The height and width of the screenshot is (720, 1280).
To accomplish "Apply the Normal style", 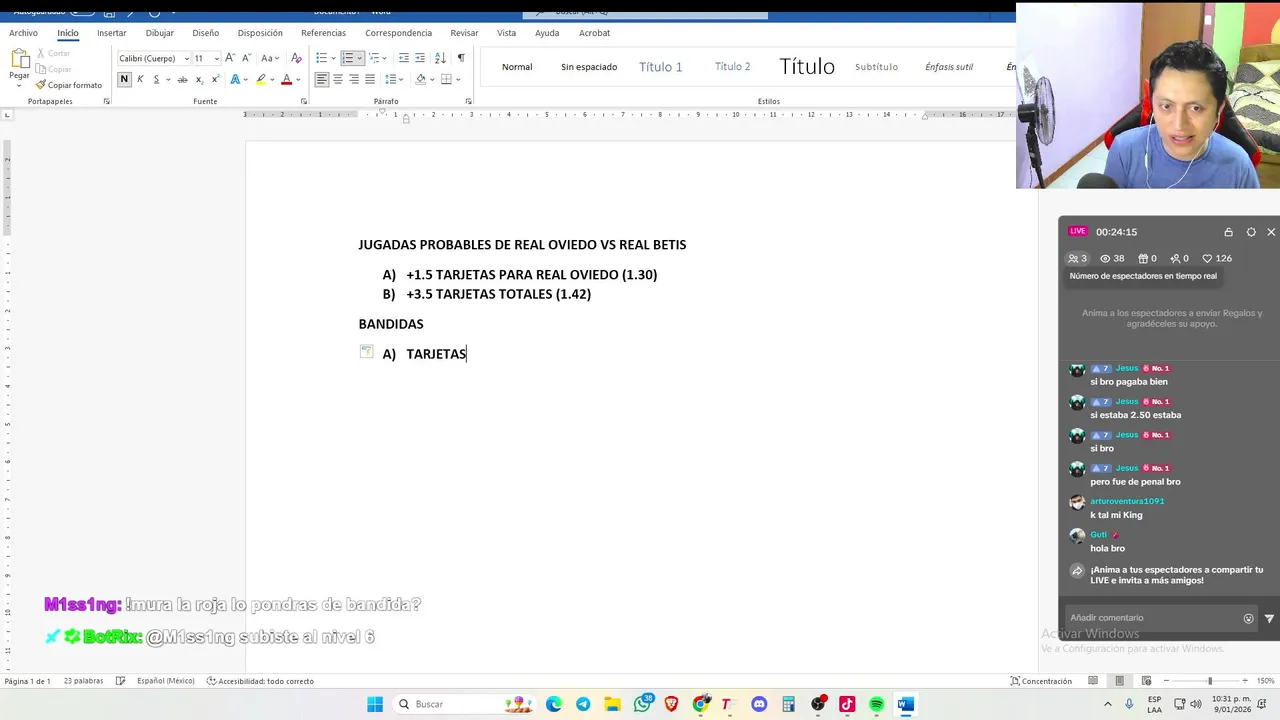I will click(517, 67).
